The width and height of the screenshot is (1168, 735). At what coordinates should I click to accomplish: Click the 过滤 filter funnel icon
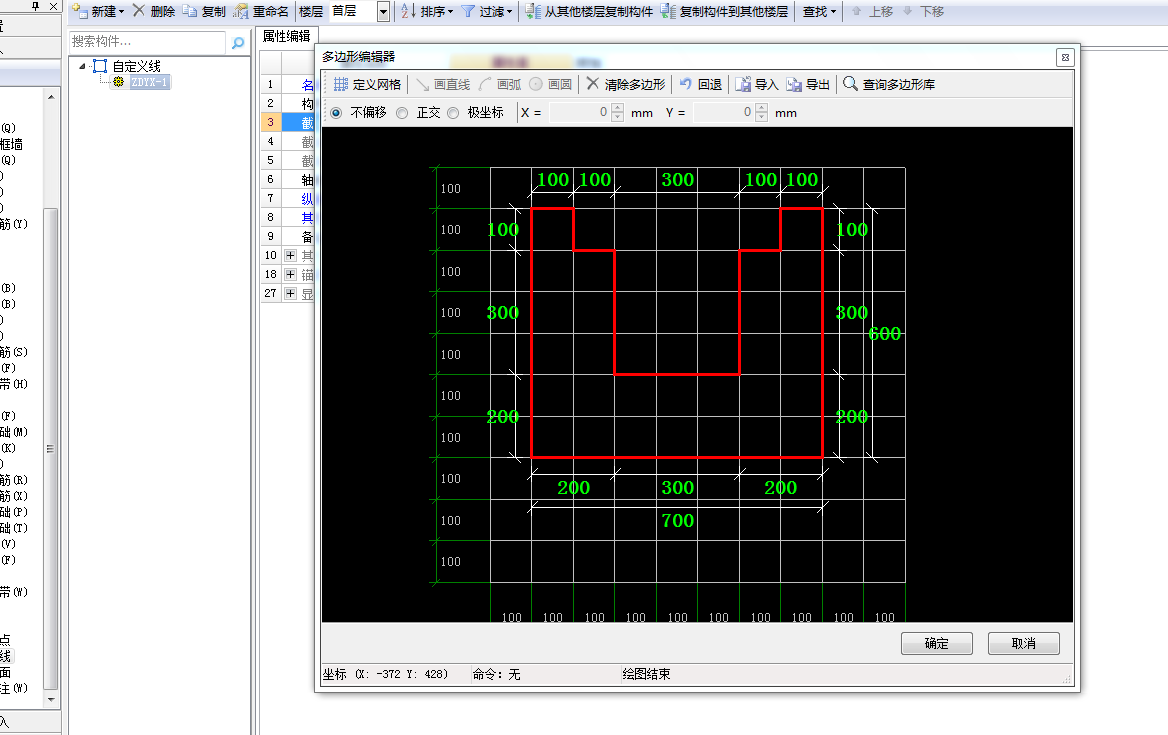click(468, 11)
